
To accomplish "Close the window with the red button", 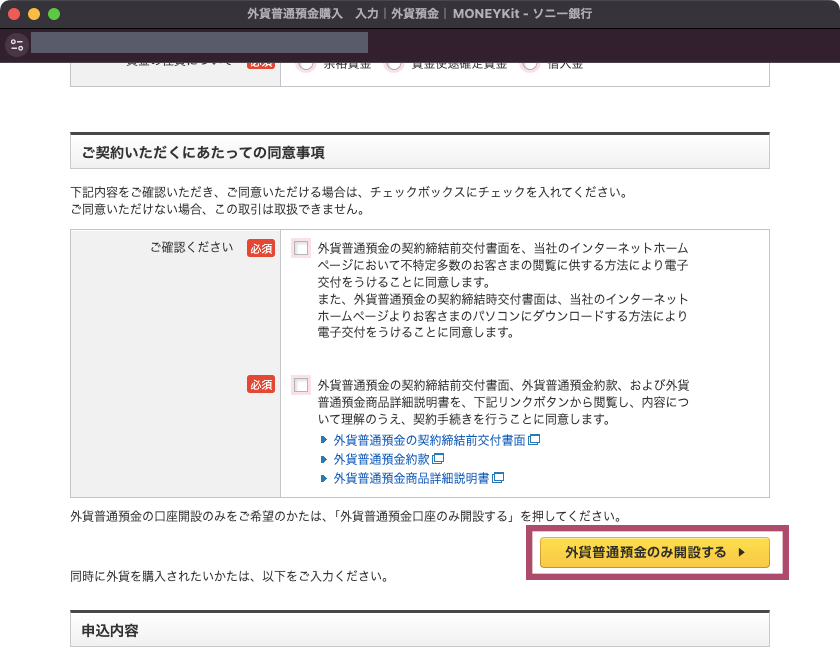I will click(x=14, y=14).
